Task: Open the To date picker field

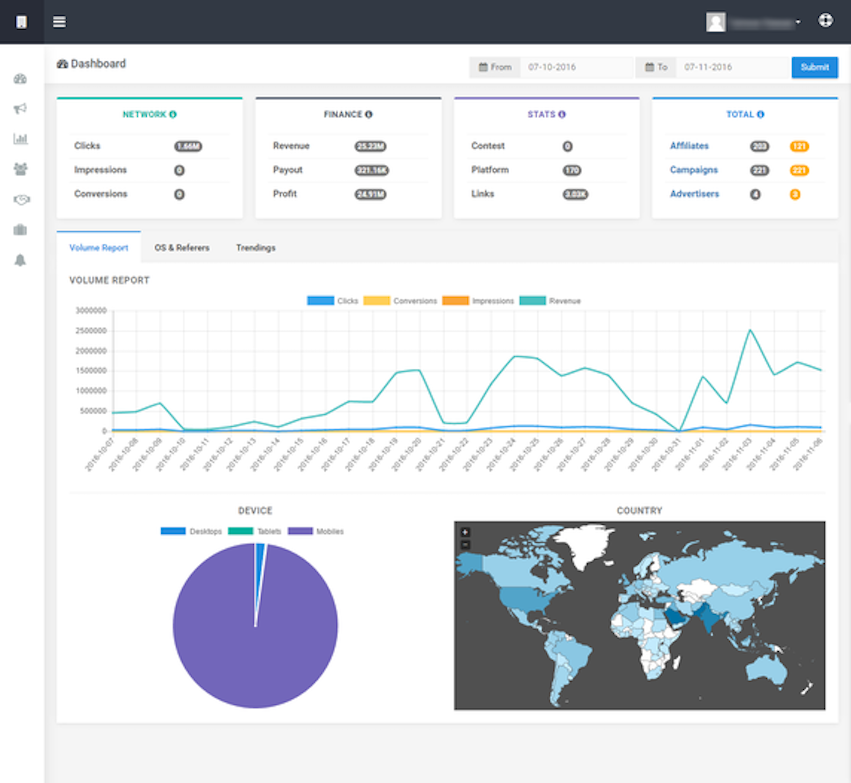Action: [732, 67]
